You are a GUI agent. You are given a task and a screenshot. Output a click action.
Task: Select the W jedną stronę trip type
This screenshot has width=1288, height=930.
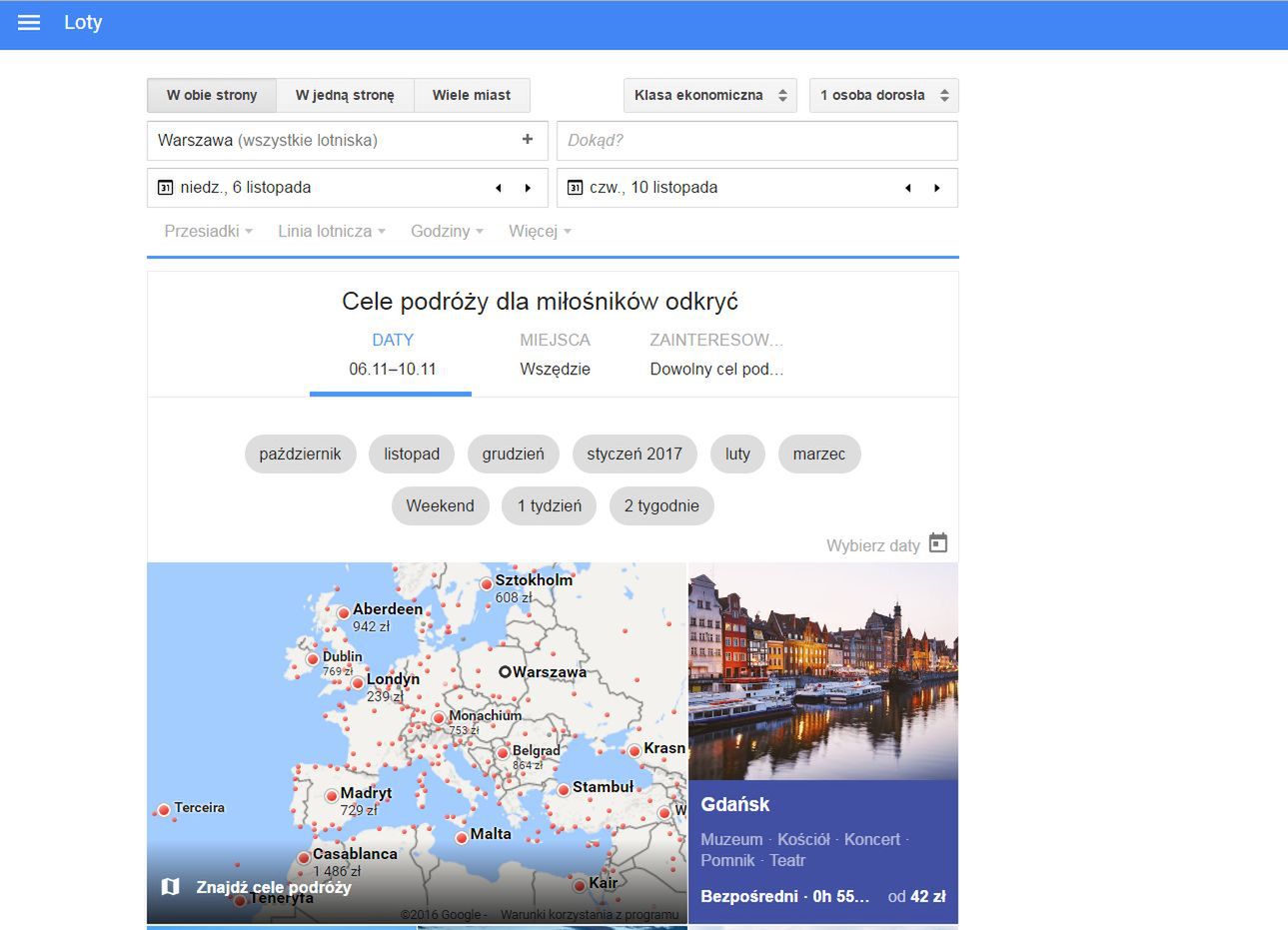[345, 96]
